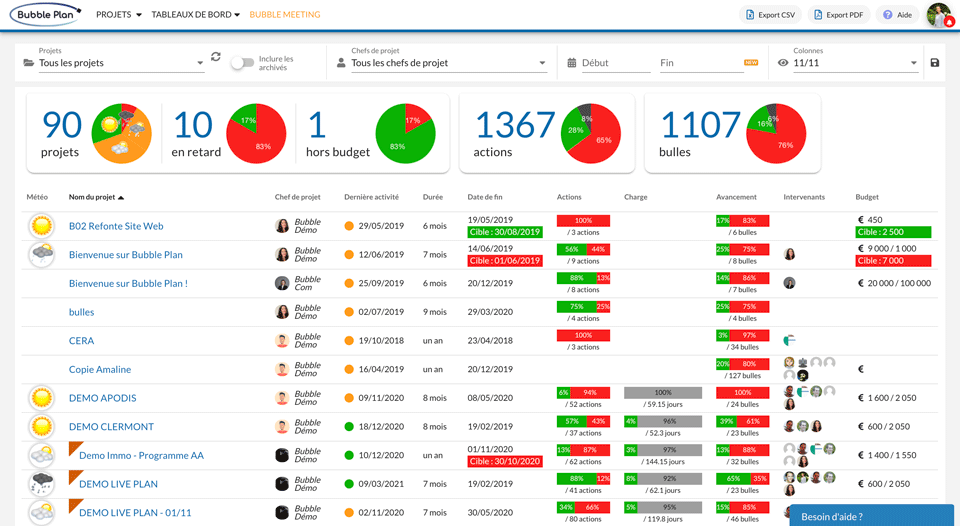Click the Cible : 2 500 budget label

[893, 232]
